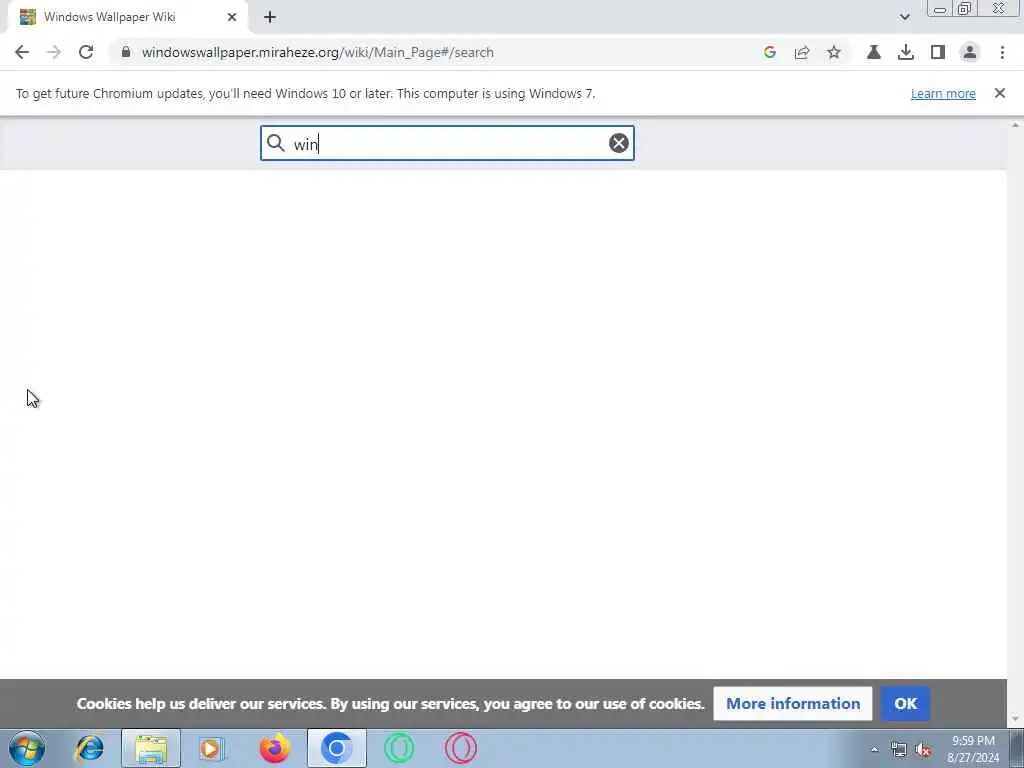View site information via lock icon
The height and width of the screenshot is (768, 1024).
coord(126,52)
